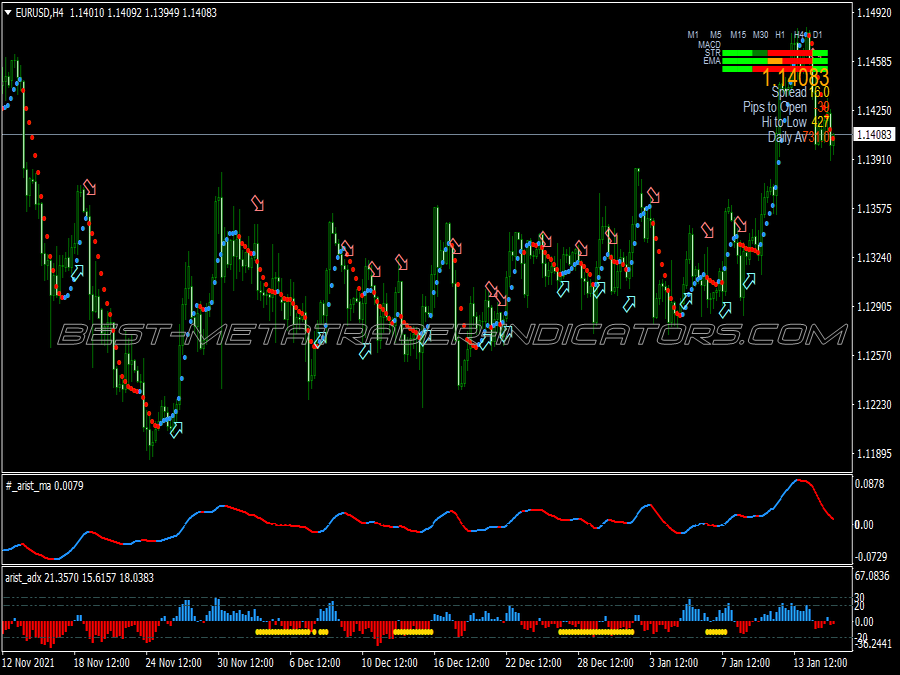900x675 pixels.
Task: Click the 18 Nov 12:00 time label
Action: pos(102,662)
